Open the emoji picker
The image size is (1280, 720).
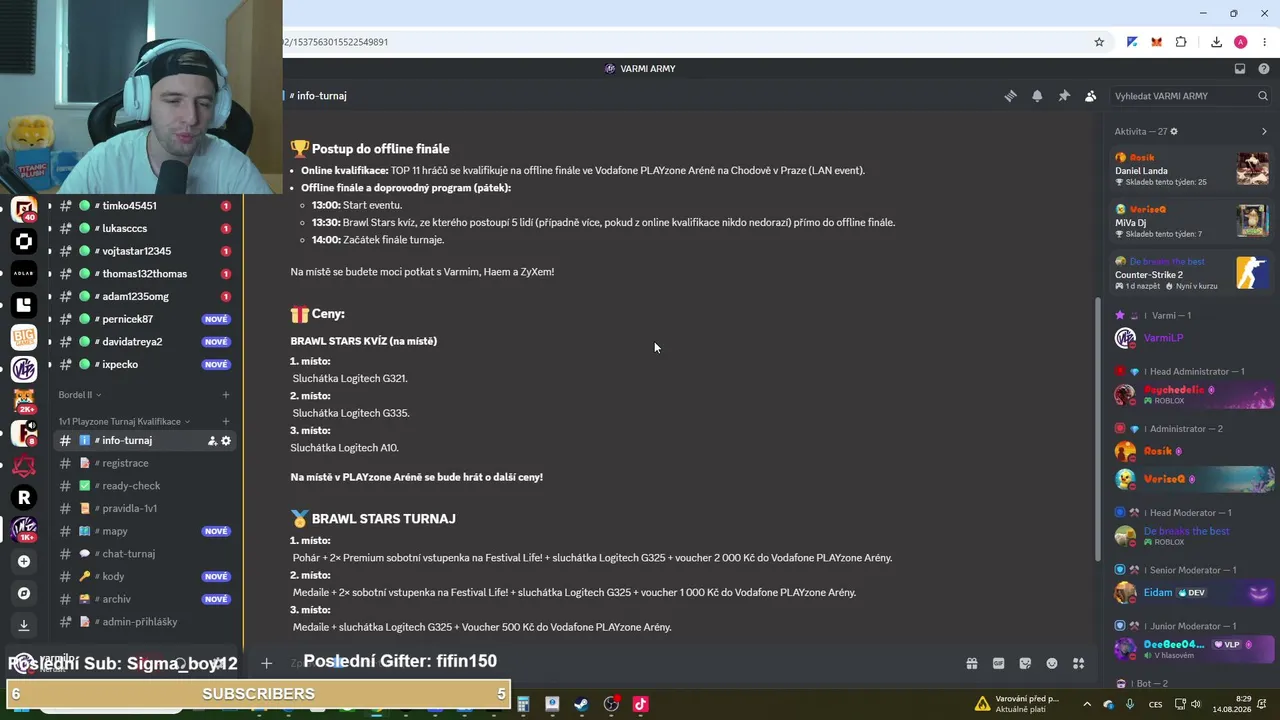coord(1052,663)
